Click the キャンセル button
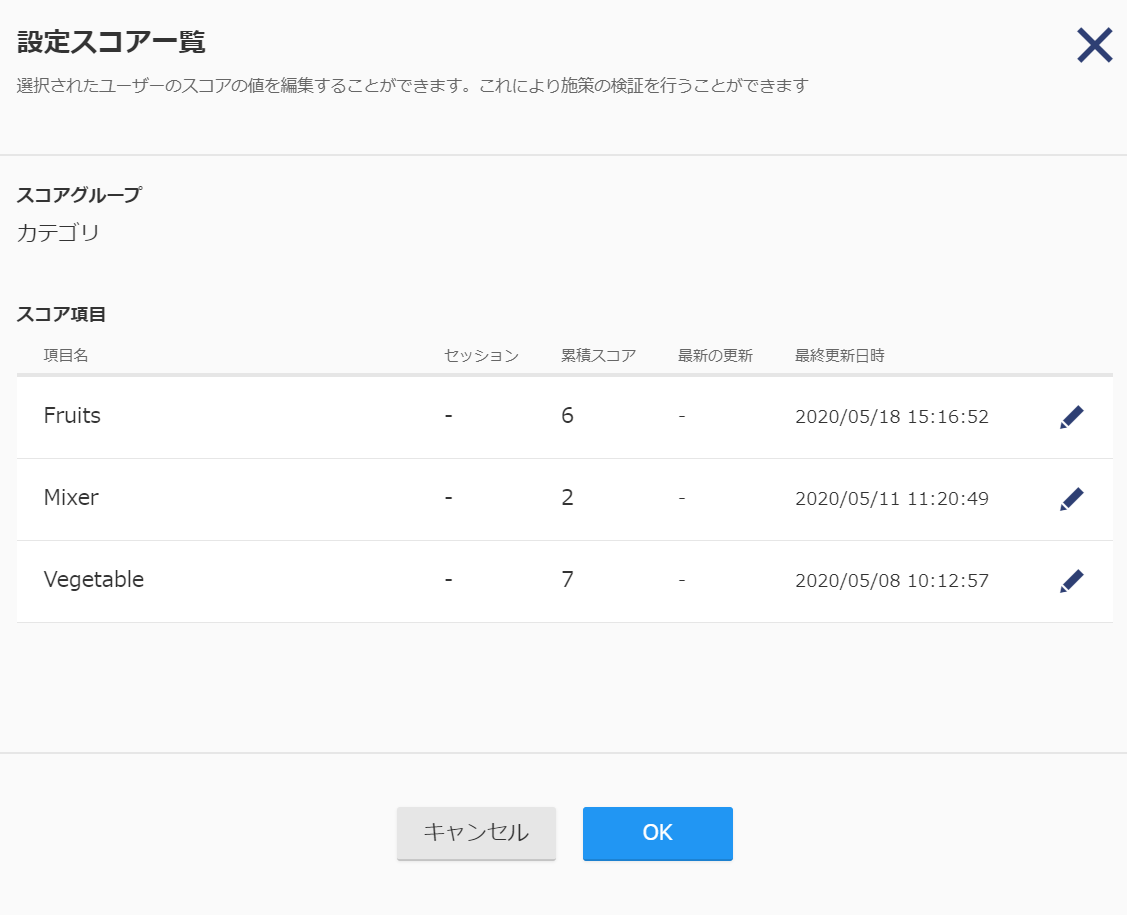 coord(477,833)
